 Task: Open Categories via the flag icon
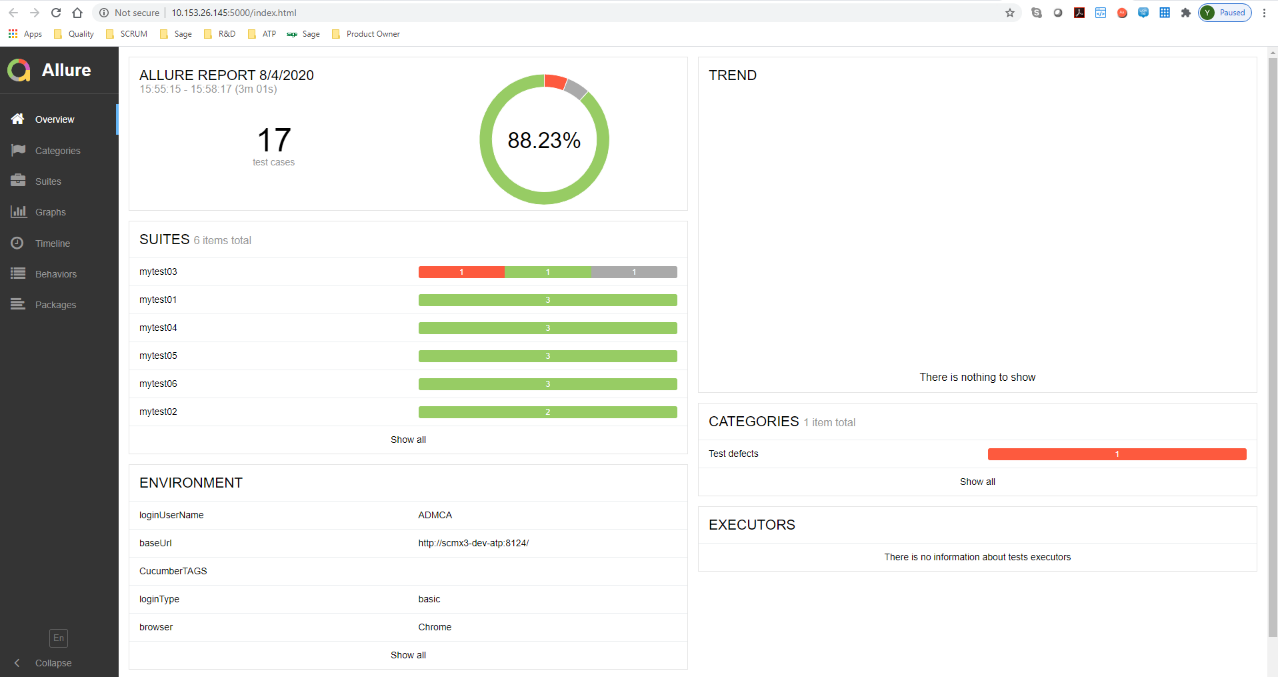[17, 150]
